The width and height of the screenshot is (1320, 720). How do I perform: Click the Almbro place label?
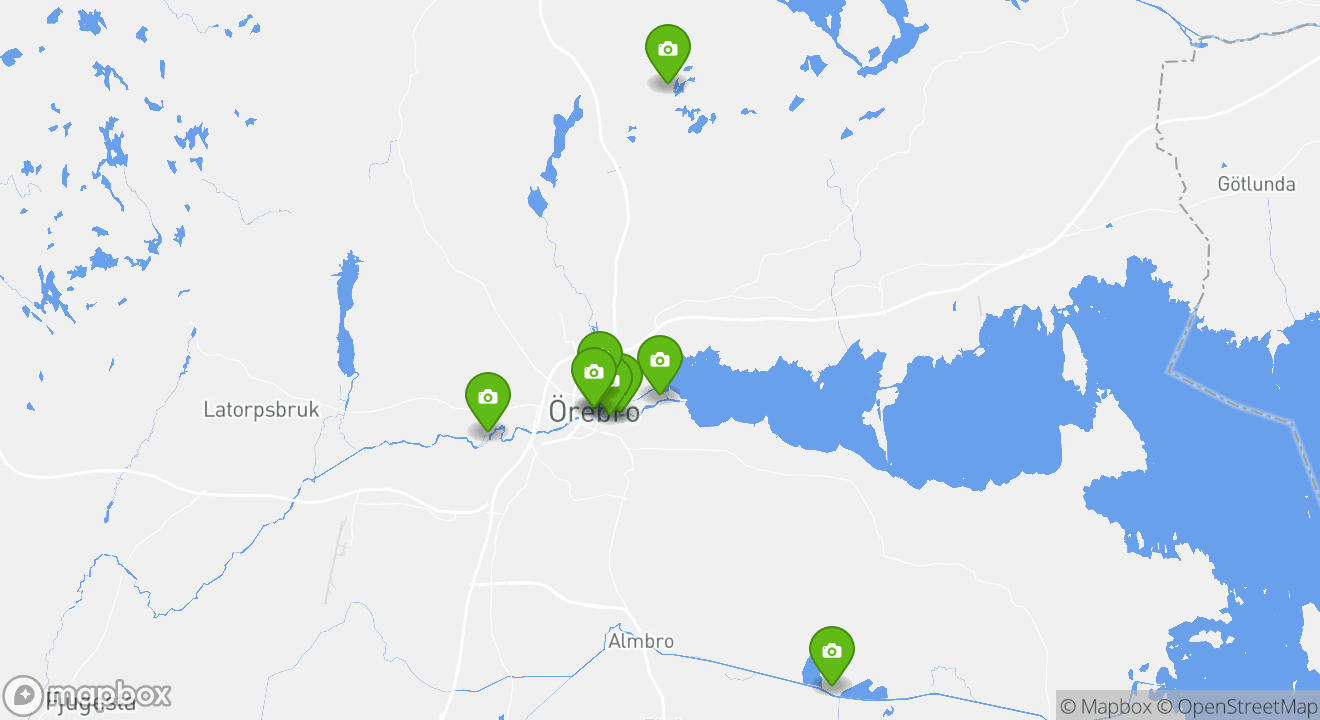(641, 641)
